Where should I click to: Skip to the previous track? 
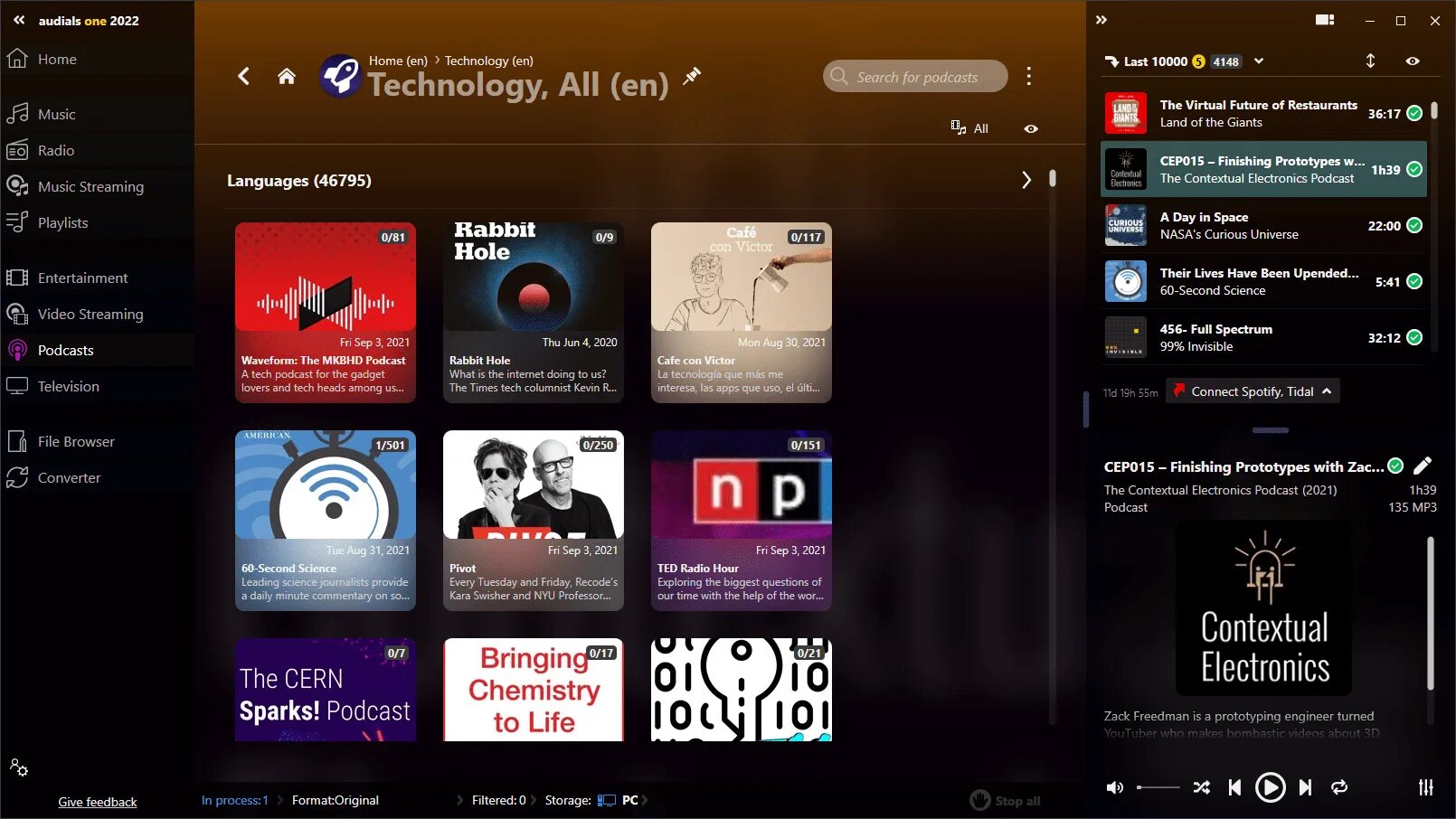(1234, 787)
